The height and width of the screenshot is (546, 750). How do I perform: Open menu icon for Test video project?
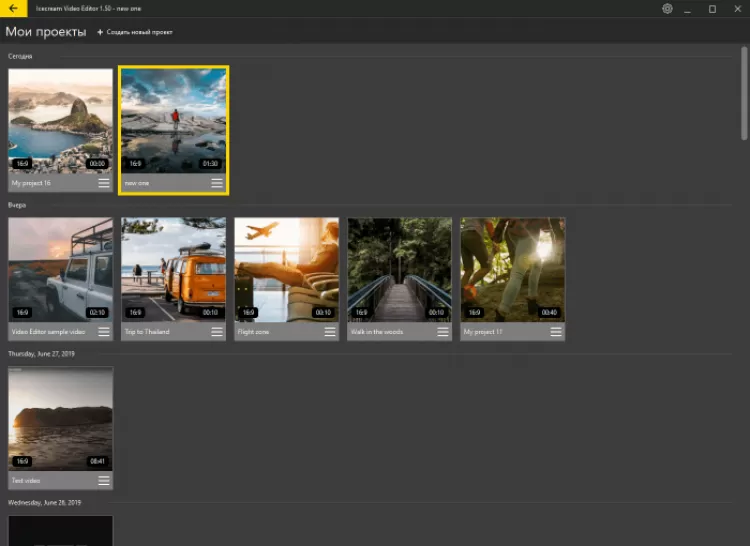[104, 481]
